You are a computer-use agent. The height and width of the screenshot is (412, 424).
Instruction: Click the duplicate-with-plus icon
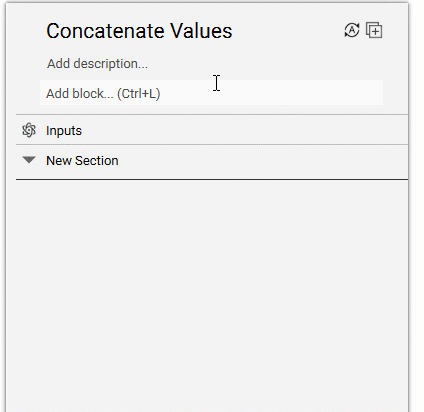click(374, 30)
